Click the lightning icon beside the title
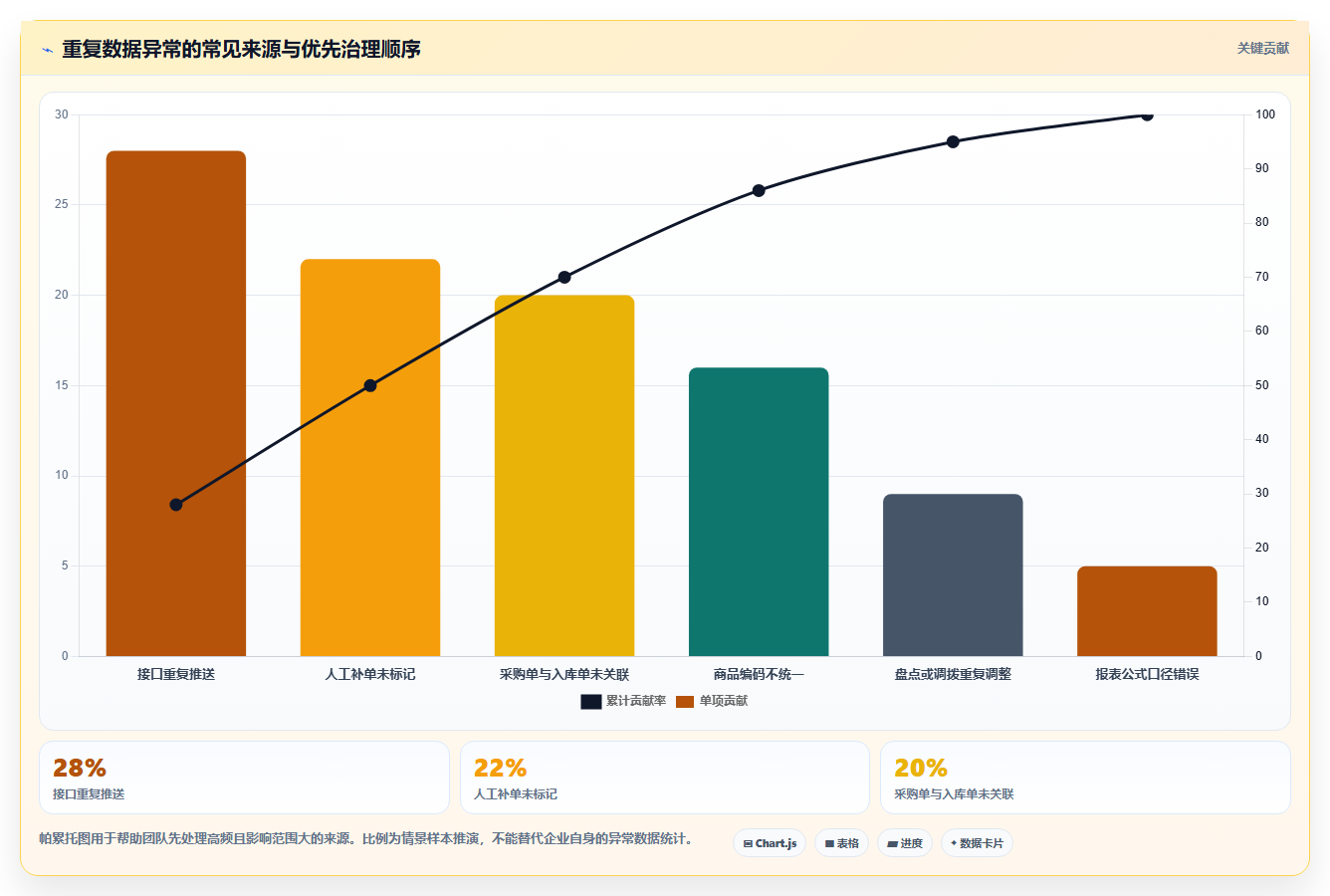 coord(47,50)
